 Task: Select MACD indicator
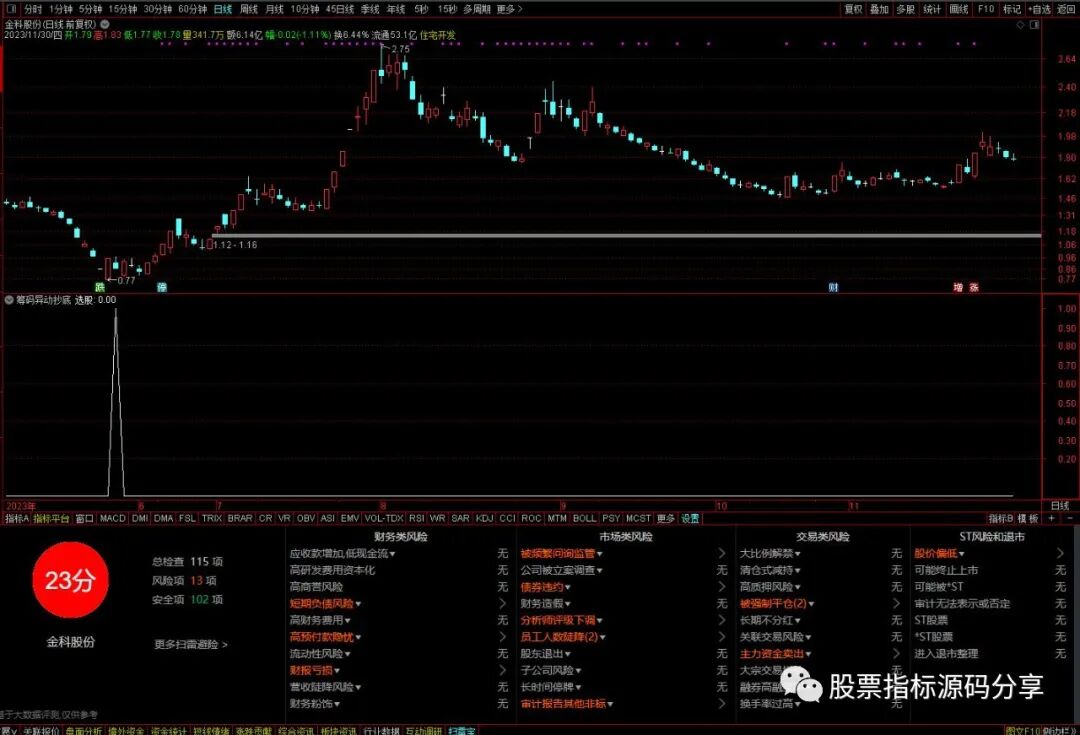113,518
